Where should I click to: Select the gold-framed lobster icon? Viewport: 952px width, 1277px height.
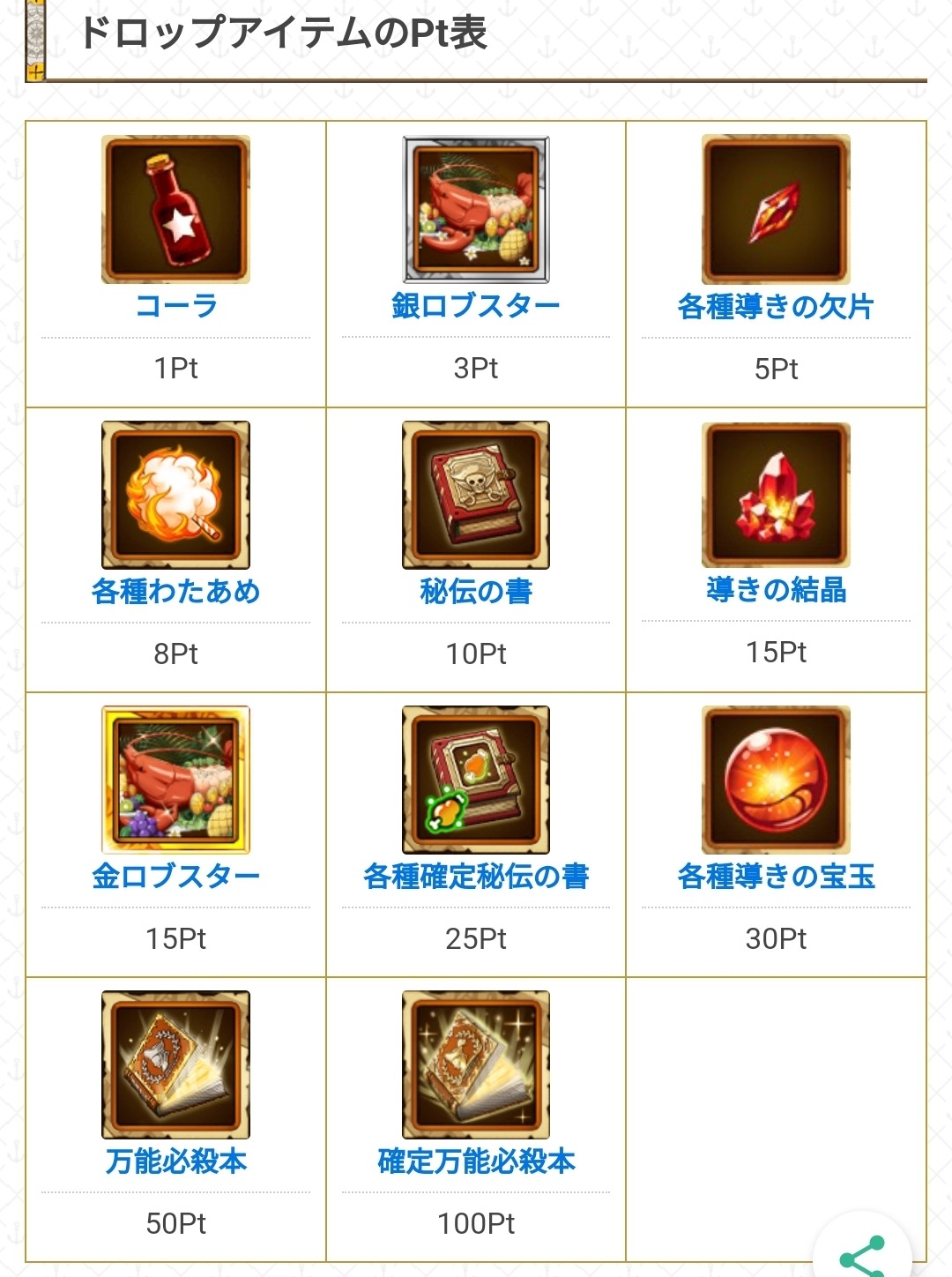pos(175,780)
